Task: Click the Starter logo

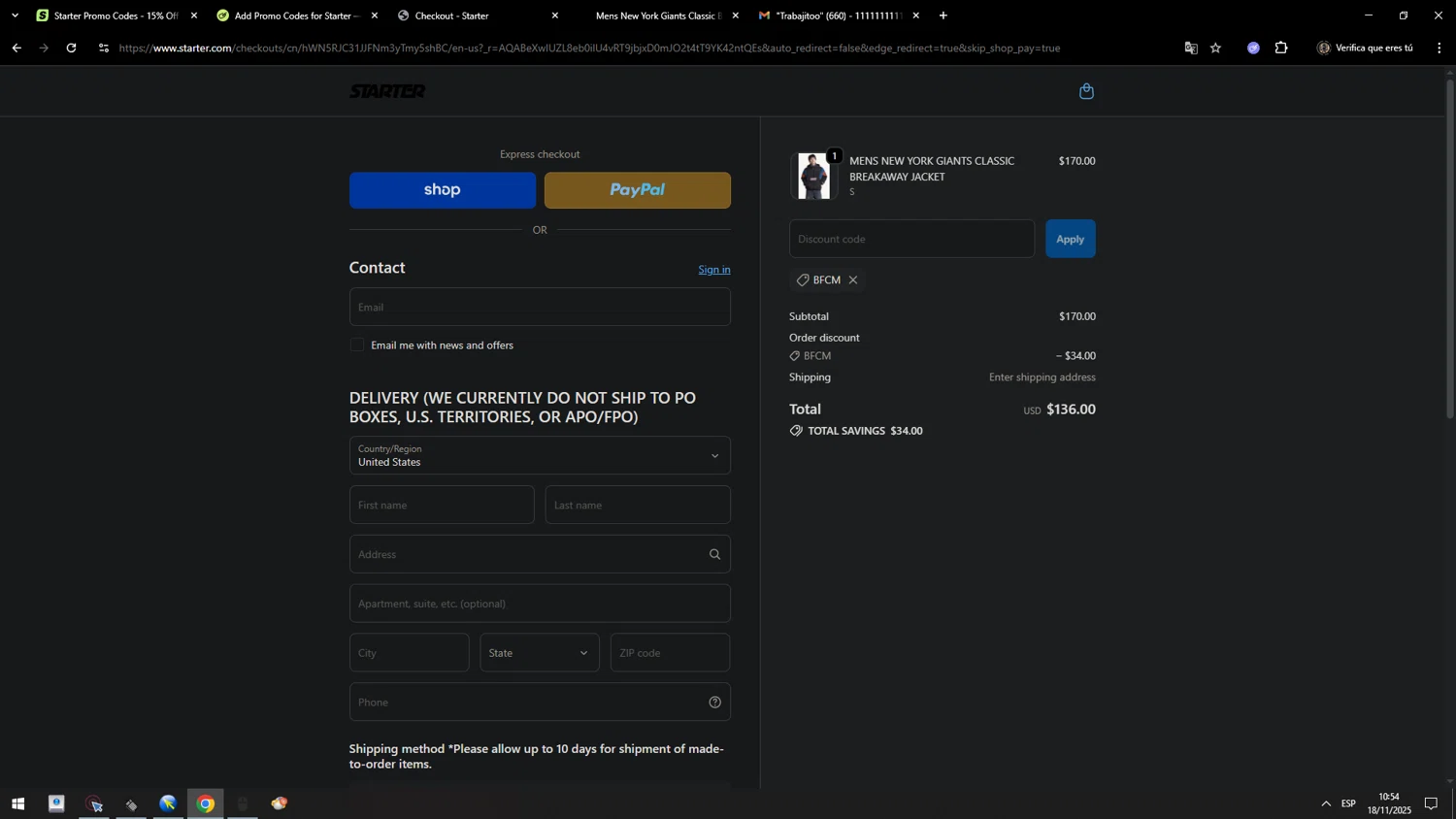Action: (x=387, y=91)
